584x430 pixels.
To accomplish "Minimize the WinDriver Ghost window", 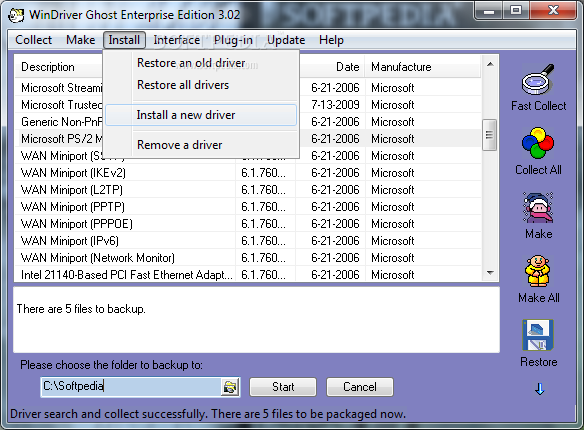I will click(x=489, y=11).
